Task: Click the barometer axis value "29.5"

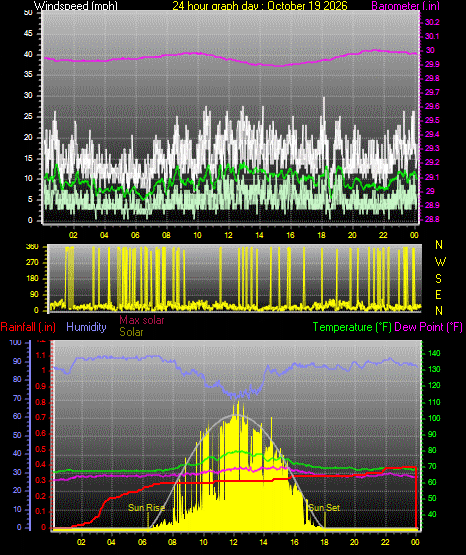Action: click(x=432, y=120)
